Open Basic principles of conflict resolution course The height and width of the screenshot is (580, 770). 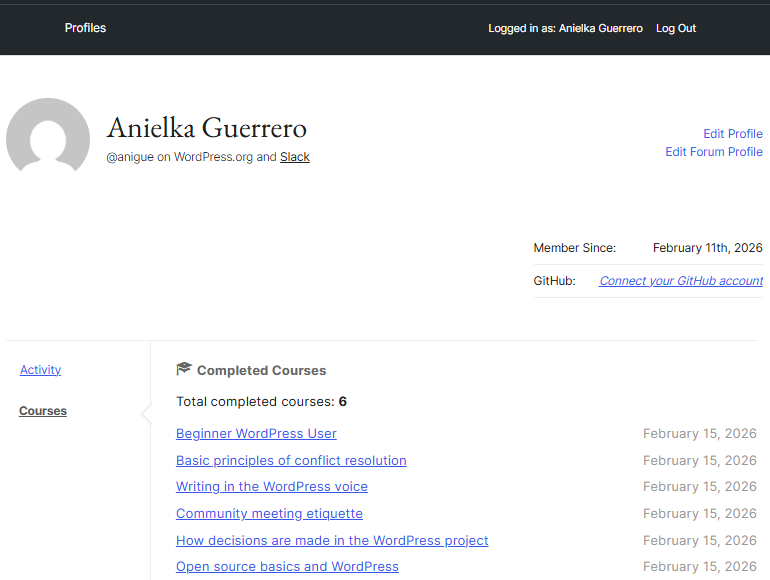[x=291, y=460]
